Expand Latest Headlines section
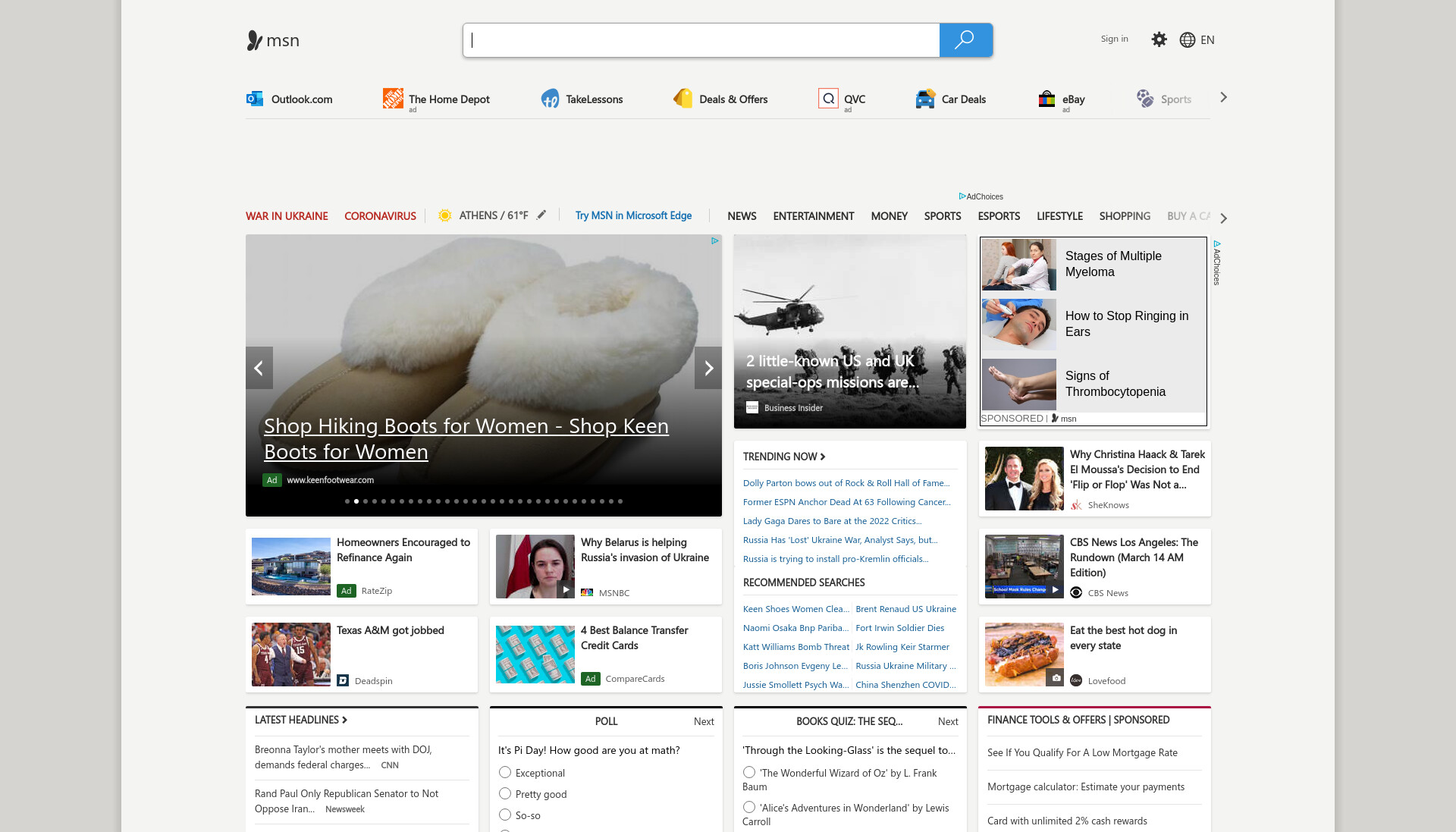The height and width of the screenshot is (832, 1456). coord(301,720)
